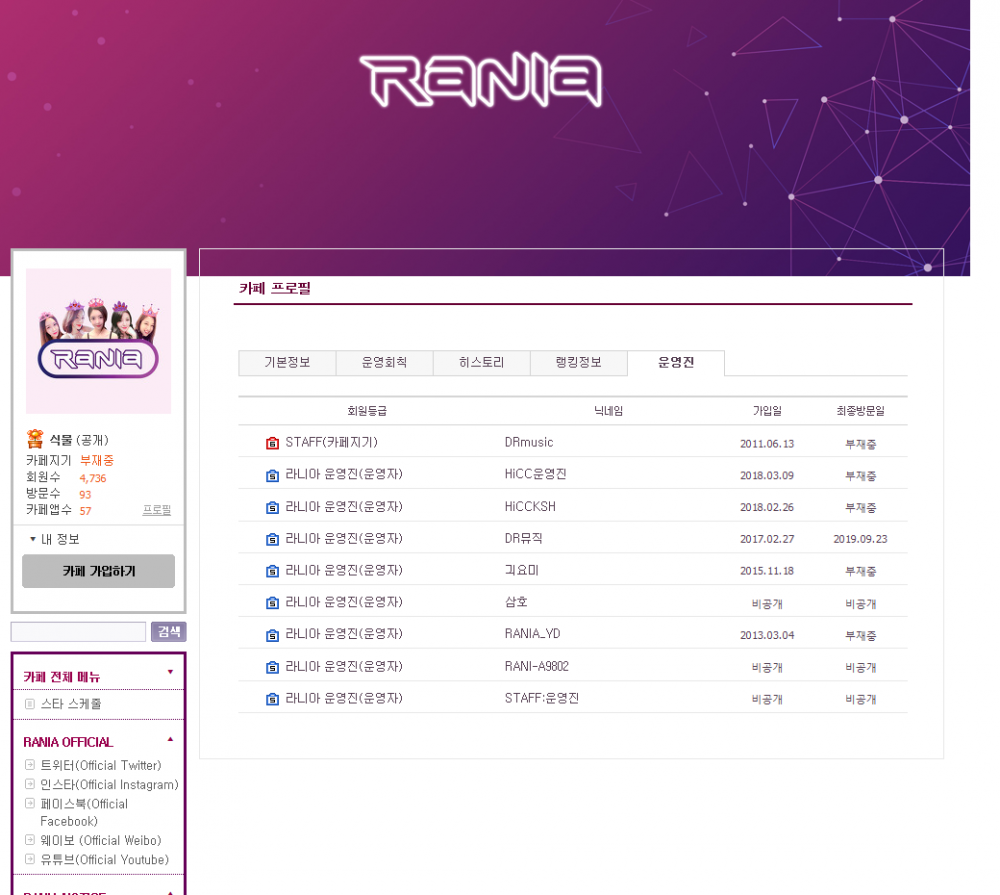Image resolution: width=1000 pixels, height=895 pixels.
Task: Click the blue operator icon in STAFF:운영진's row
Action: (272, 699)
